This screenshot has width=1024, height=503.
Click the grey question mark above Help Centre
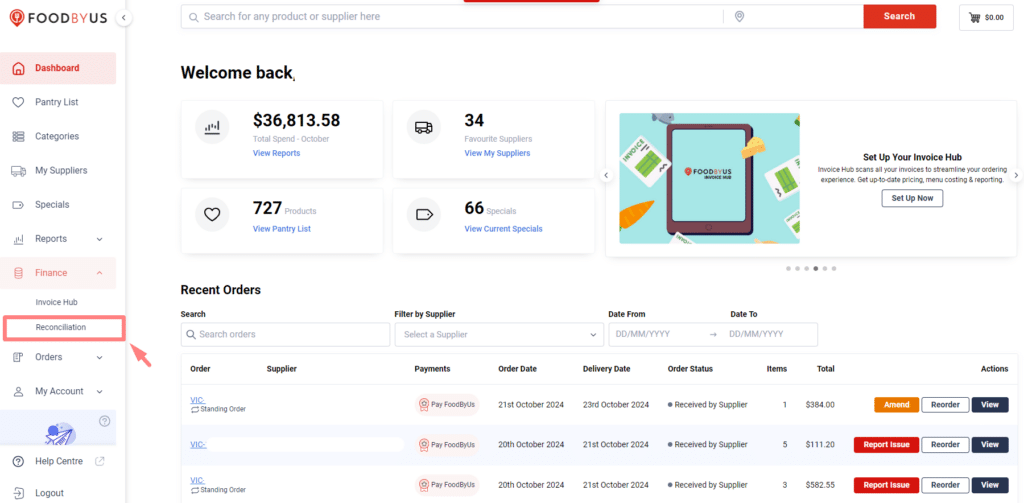104,421
